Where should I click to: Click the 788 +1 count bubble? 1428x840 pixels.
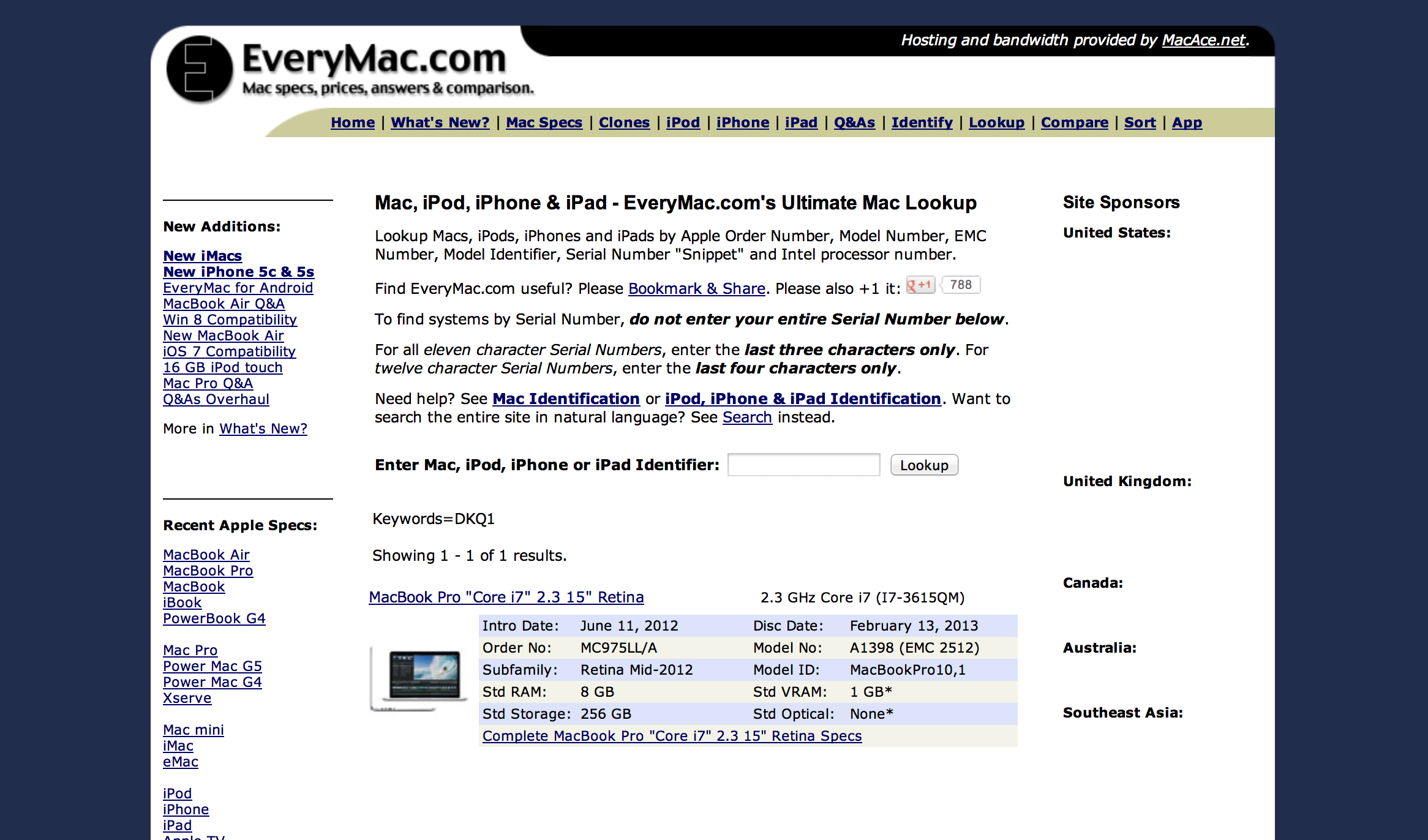(x=961, y=285)
